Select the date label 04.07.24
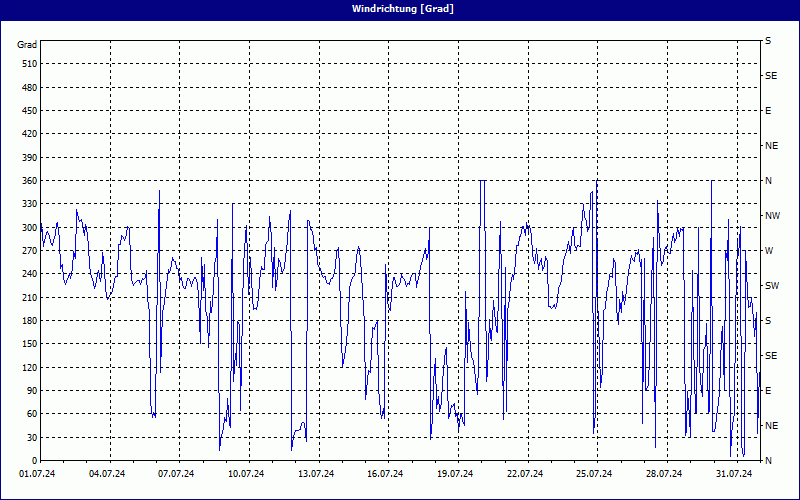This screenshot has height=500, width=800. click(x=107, y=474)
